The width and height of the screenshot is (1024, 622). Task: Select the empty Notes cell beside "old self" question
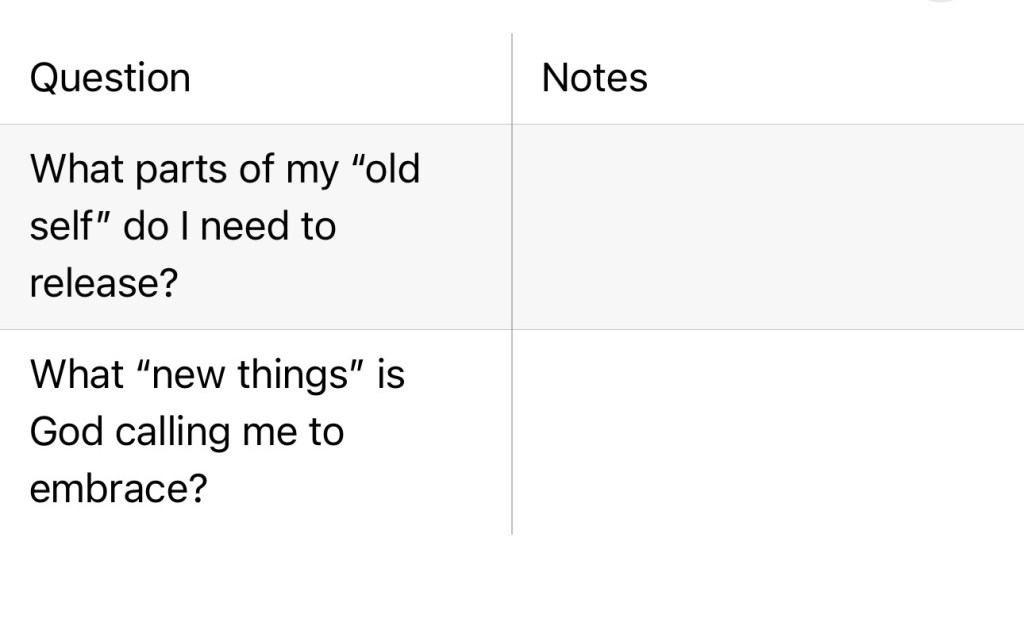pyautogui.click(x=767, y=227)
